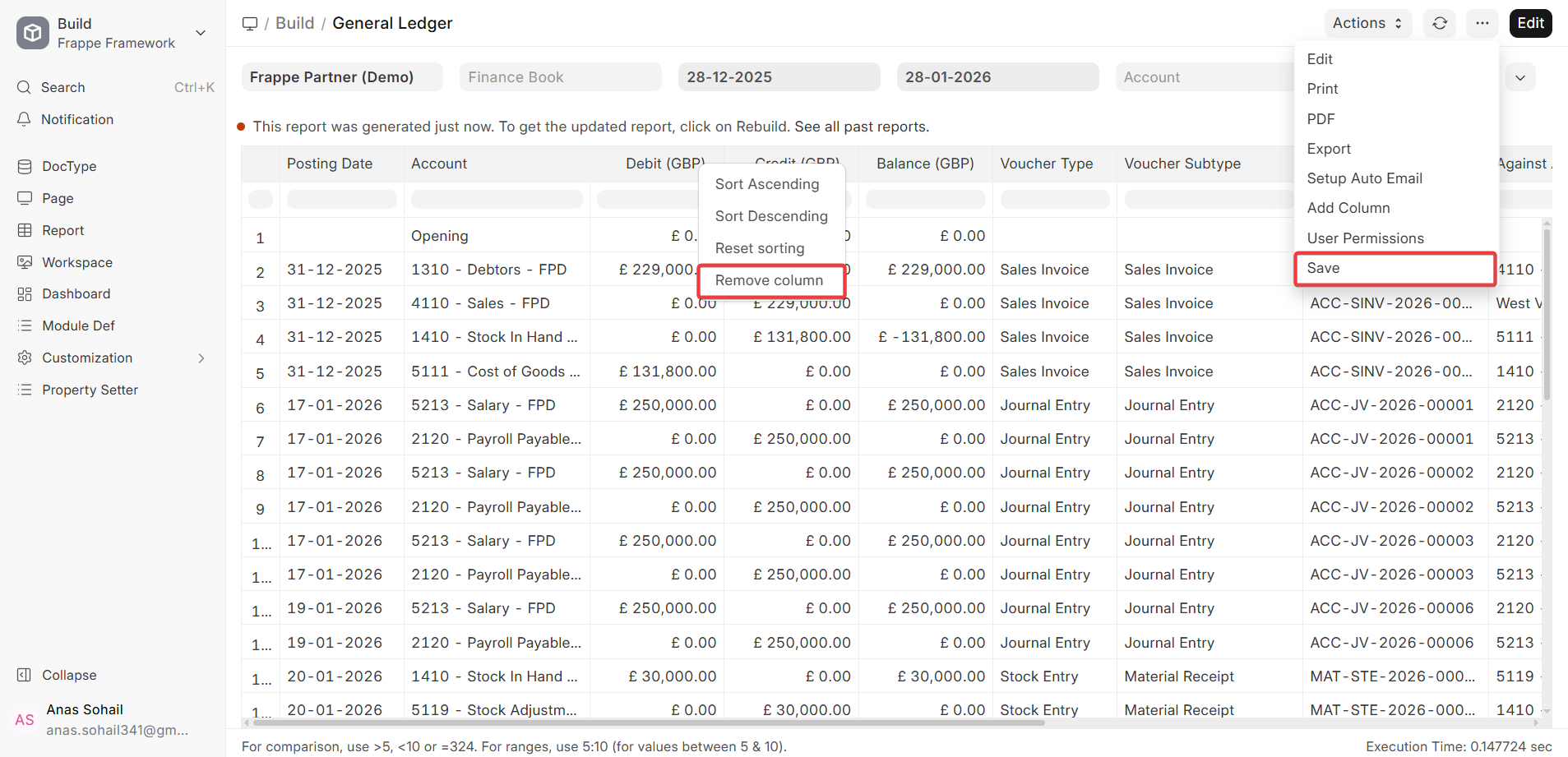The width and height of the screenshot is (1568, 757).
Task: Click the Finance Book filter field
Action: (x=561, y=77)
